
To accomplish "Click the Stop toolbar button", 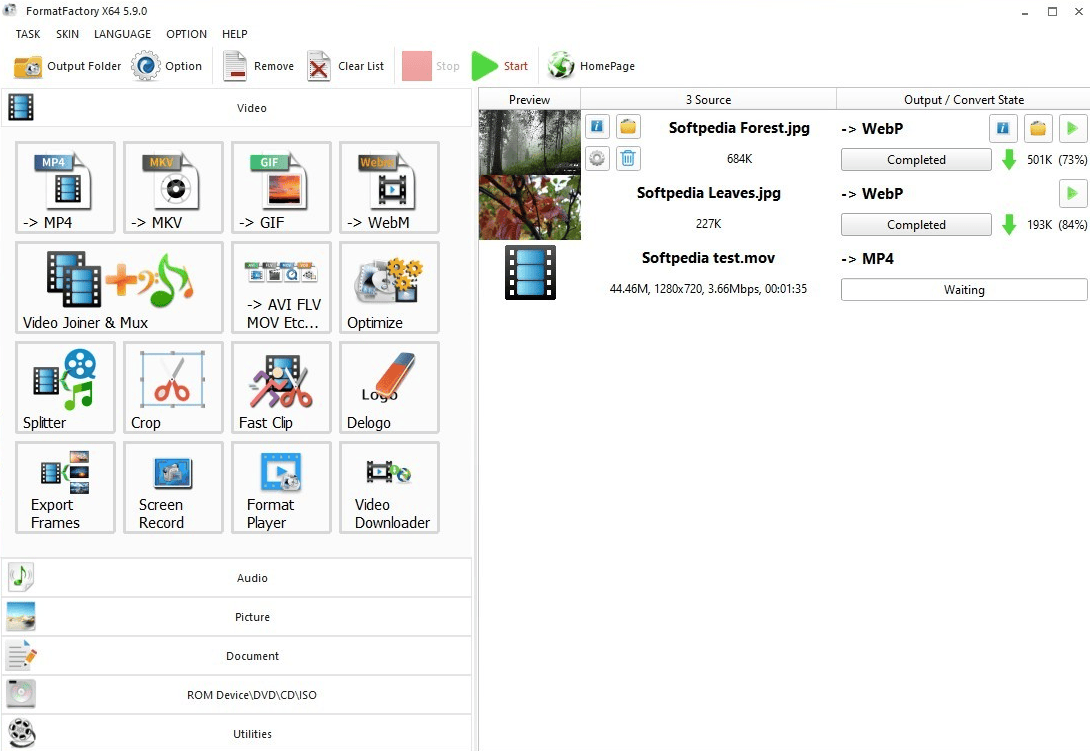I will [431, 66].
